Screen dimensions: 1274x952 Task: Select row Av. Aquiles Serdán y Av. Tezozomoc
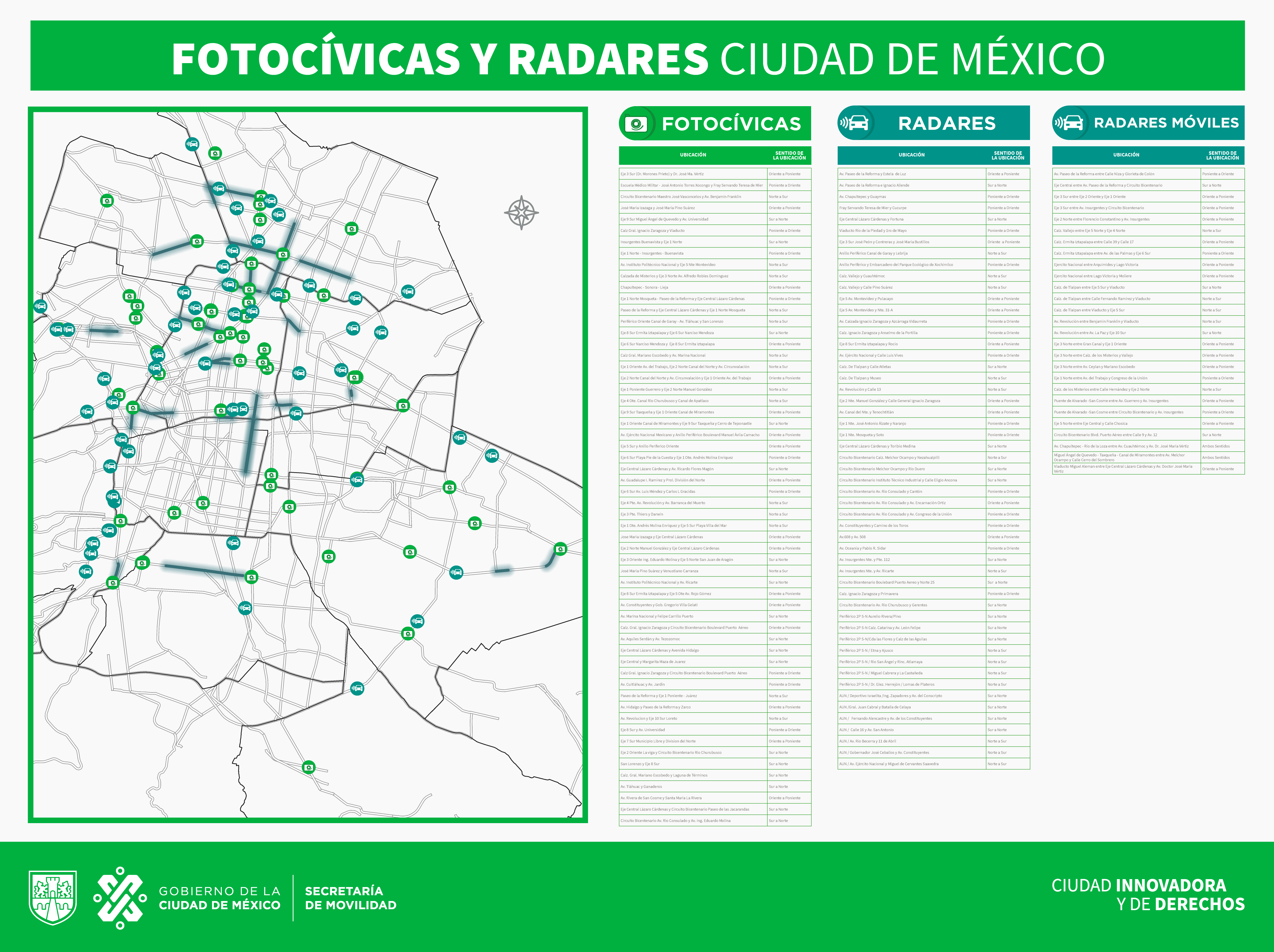[x=715, y=639]
